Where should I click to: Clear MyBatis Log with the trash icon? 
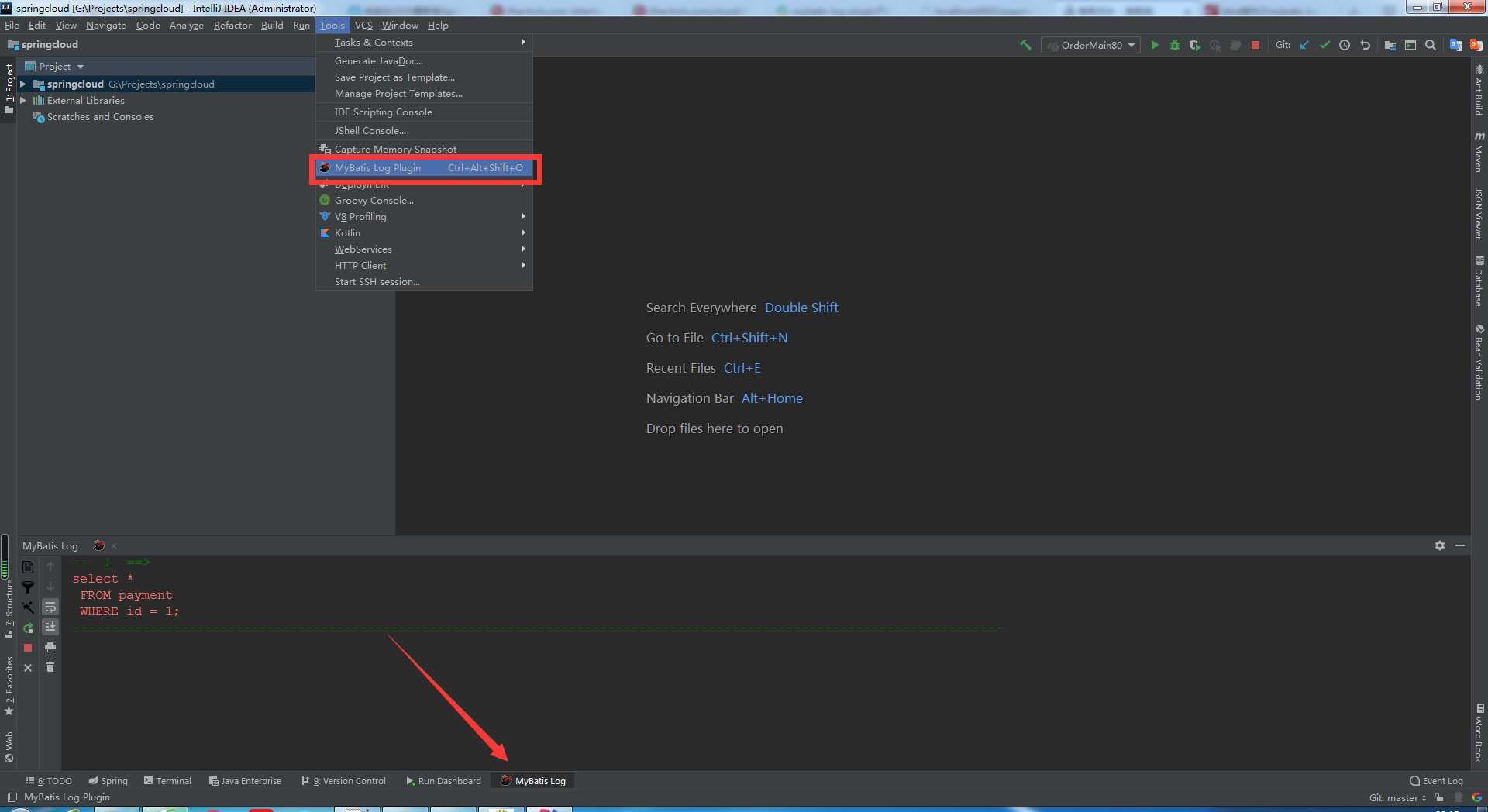[x=50, y=667]
